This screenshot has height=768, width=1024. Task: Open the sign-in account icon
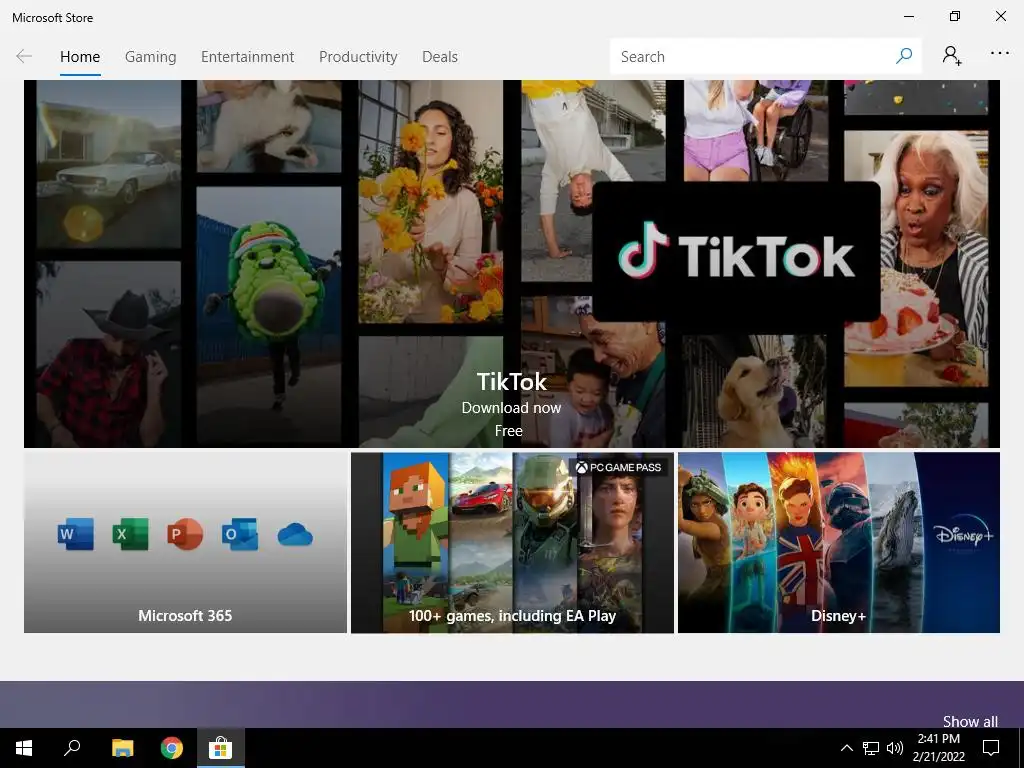[x=952, y=56]
